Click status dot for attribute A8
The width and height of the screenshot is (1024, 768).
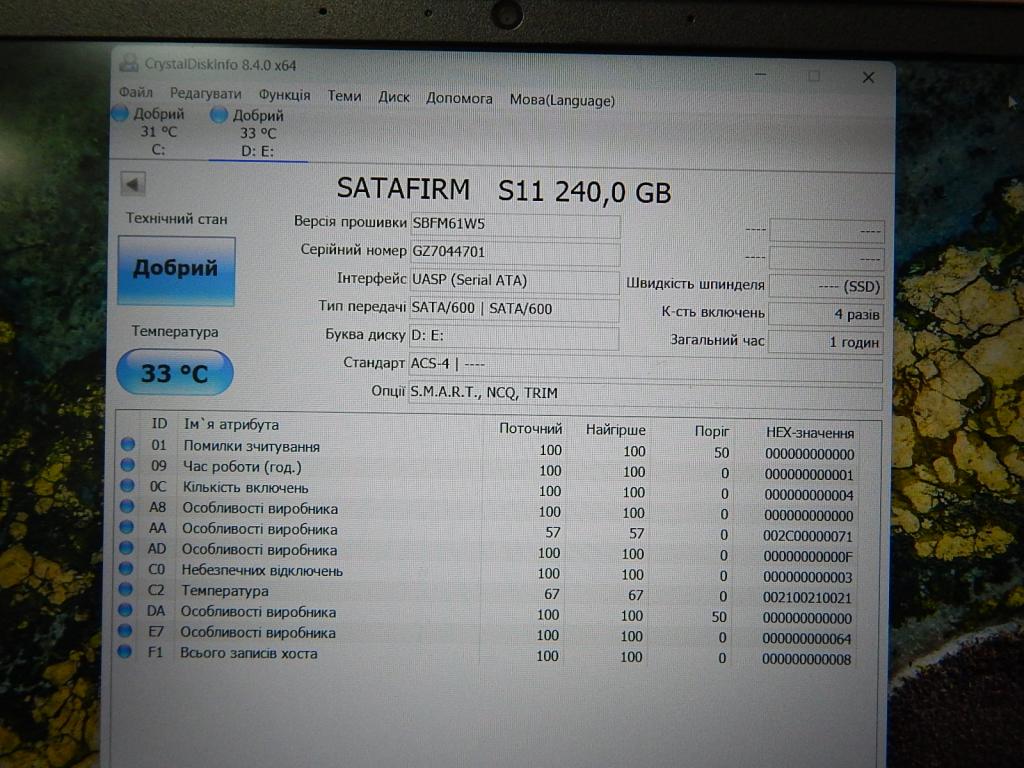click(127, 507)
